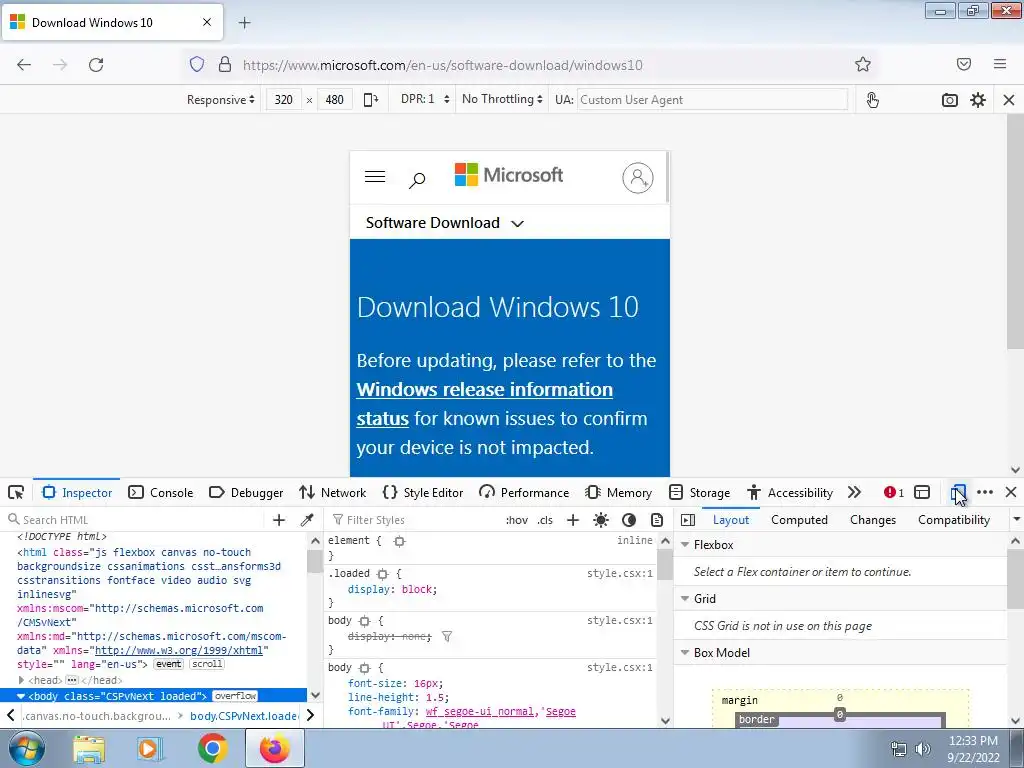The width and height of the screenshot is (1024, 768).
Task: Open the Storage tab
Action: pyautogui.click(x=699, y=492)
